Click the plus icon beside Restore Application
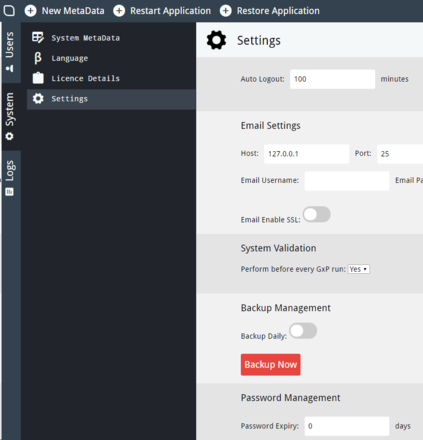The width and height of the screenshot is (423, 440). [x=226, y=11]
